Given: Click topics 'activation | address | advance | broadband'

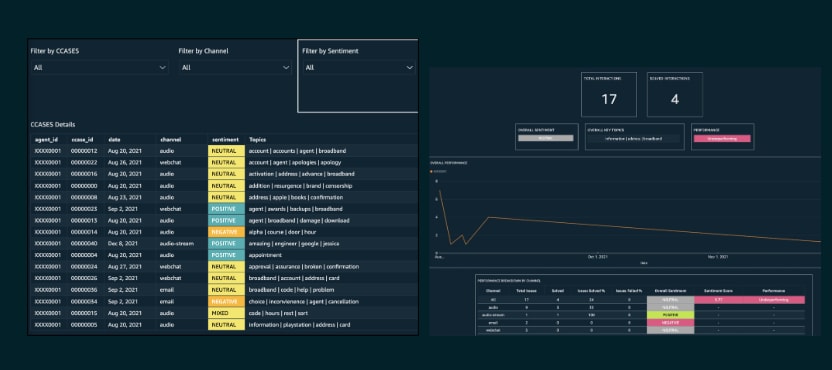Looking at the screenshot, I should coord(301,174).
